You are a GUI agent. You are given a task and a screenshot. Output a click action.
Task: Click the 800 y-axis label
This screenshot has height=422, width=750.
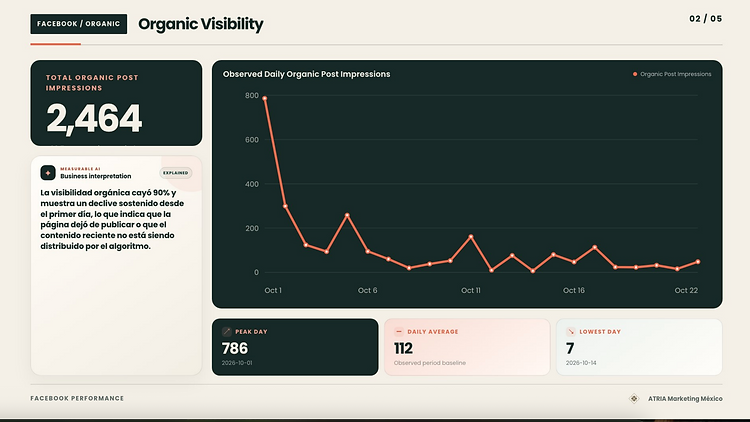point(252,96)
